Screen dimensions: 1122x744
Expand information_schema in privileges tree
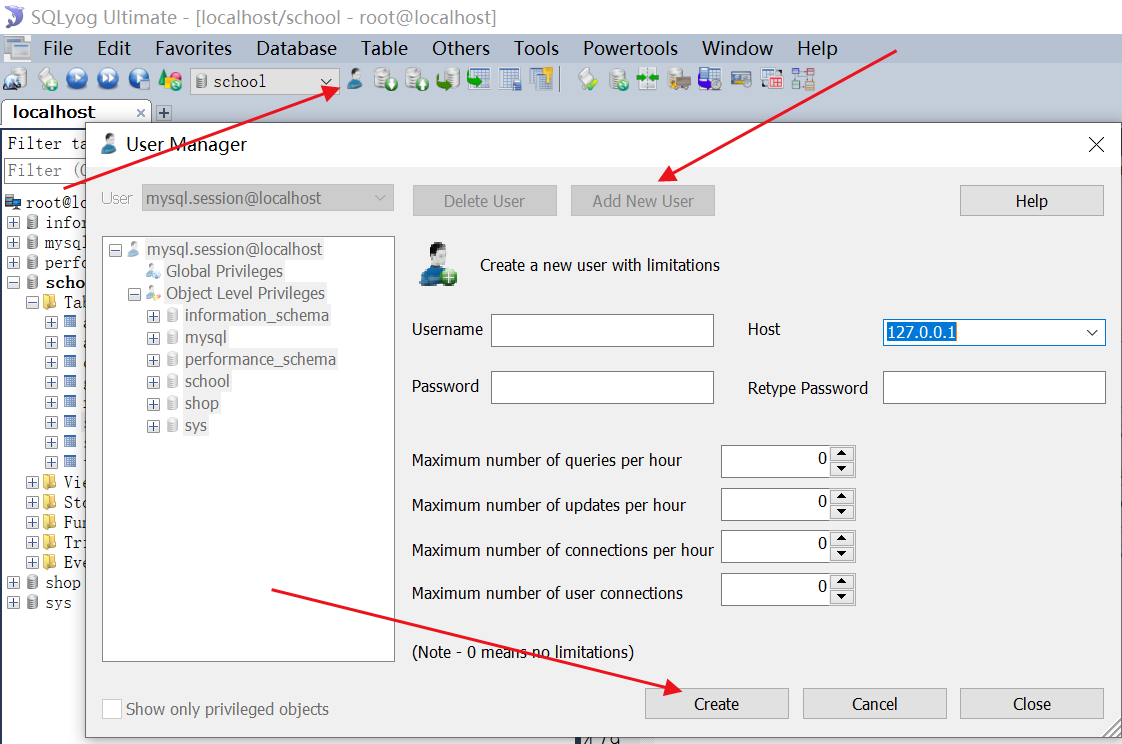[153, 316]
